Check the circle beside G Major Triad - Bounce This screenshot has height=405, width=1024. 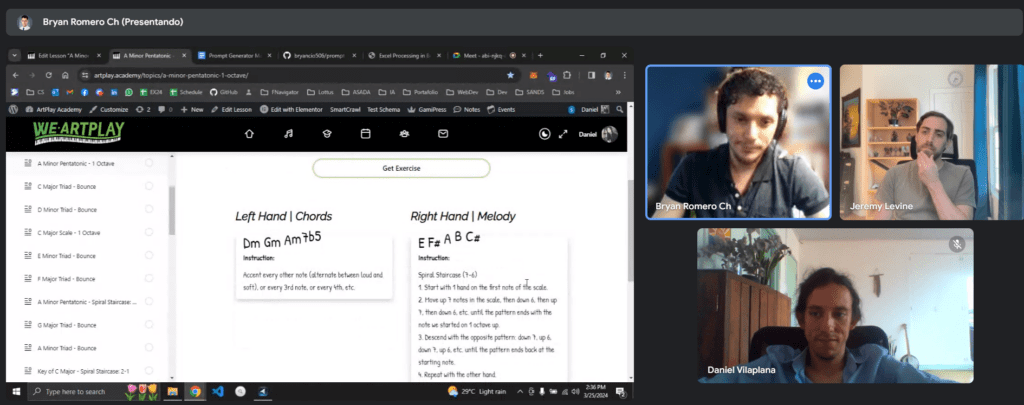(149, 325)
